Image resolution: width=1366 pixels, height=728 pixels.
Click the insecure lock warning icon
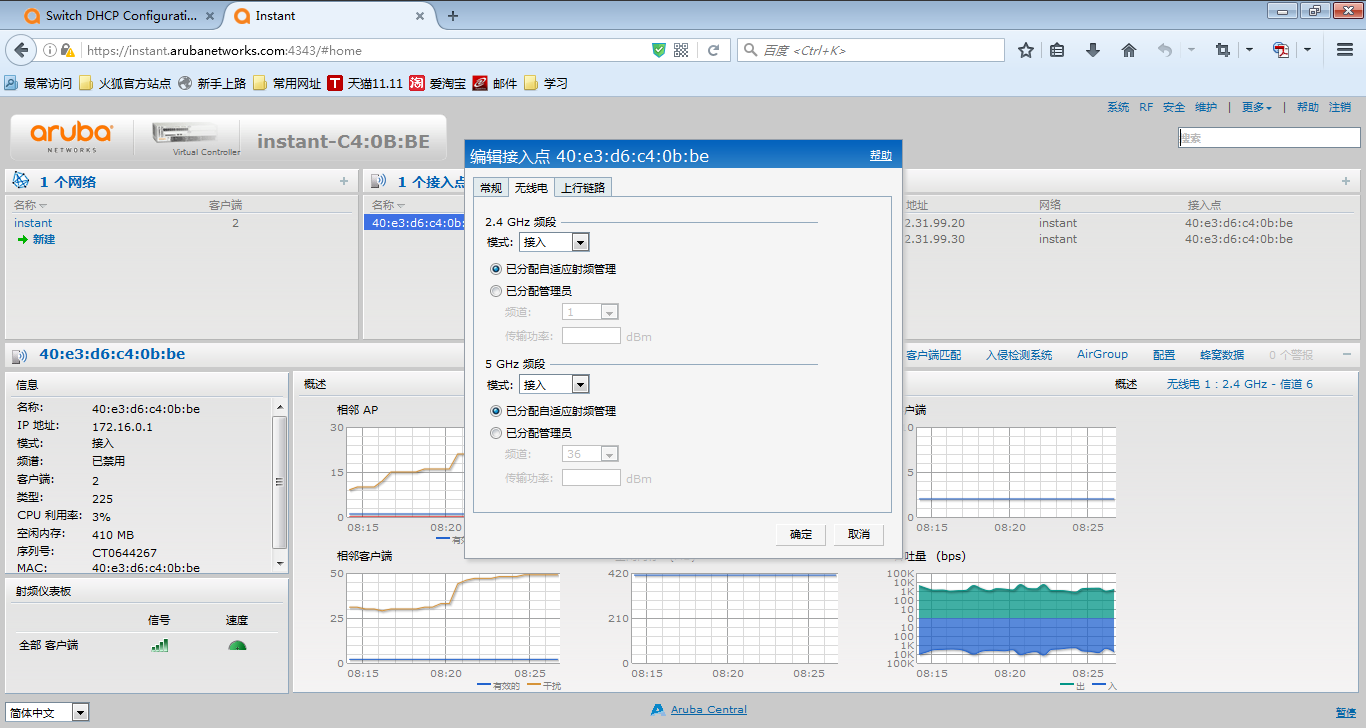pyautogui.click(x=67, y=50)
